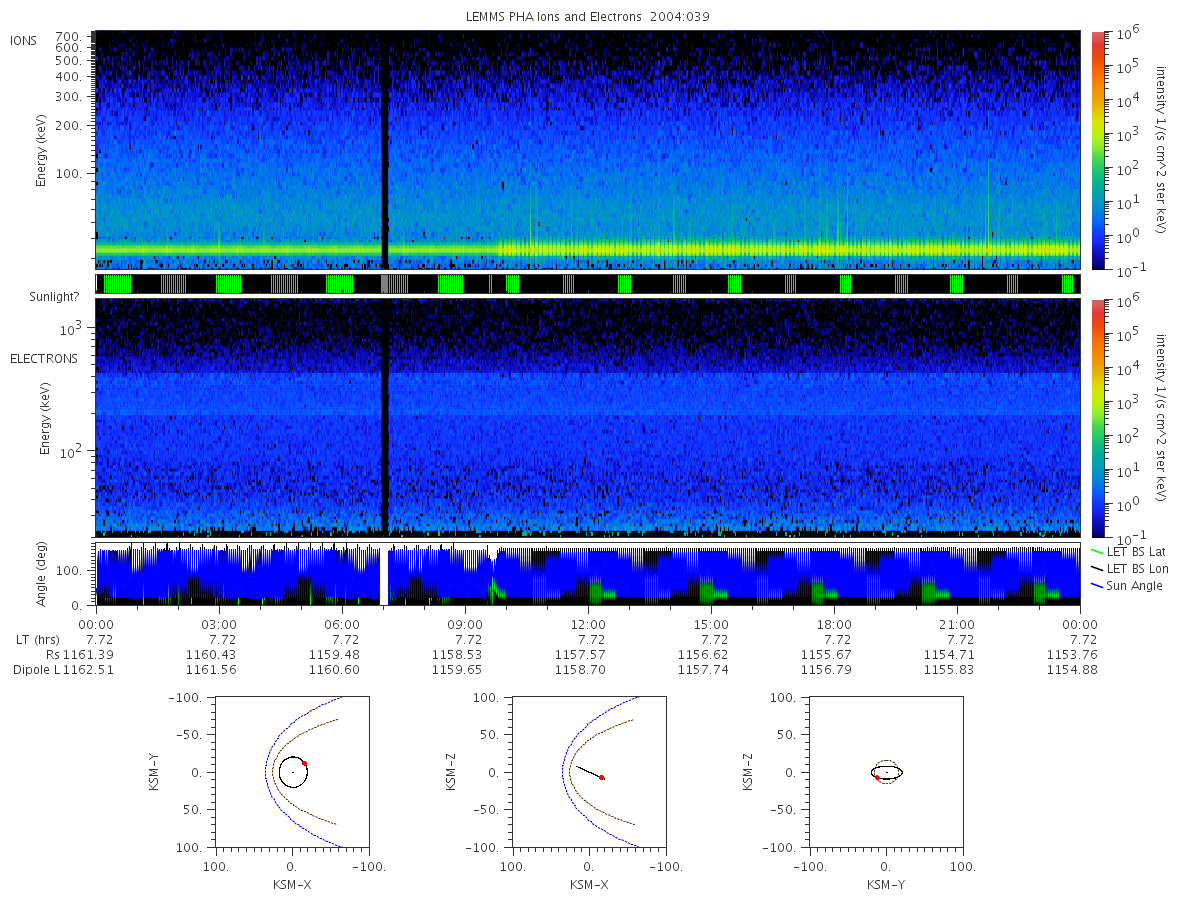1200x900 pixels.
Task: Click the black data gap in ions spectrogram
Action: coord(384,150)
